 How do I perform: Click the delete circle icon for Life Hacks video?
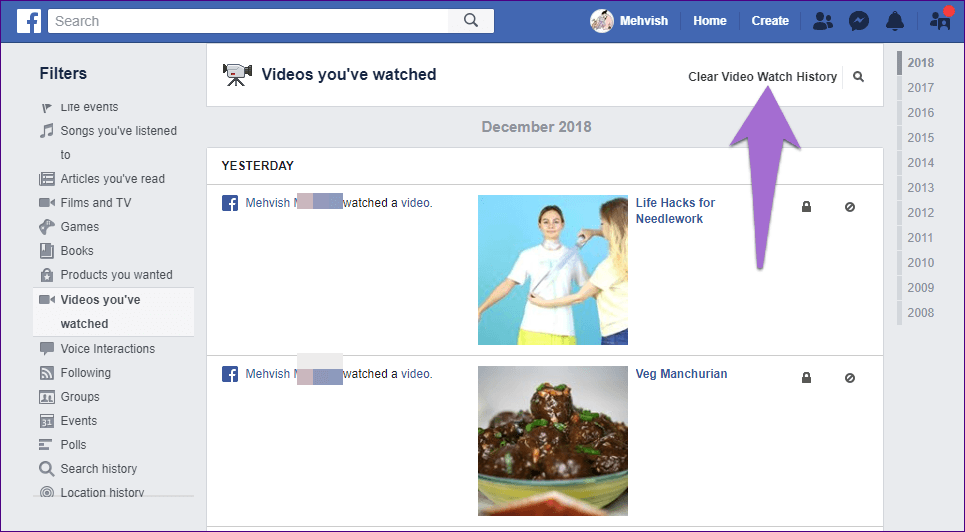point(850,207)
